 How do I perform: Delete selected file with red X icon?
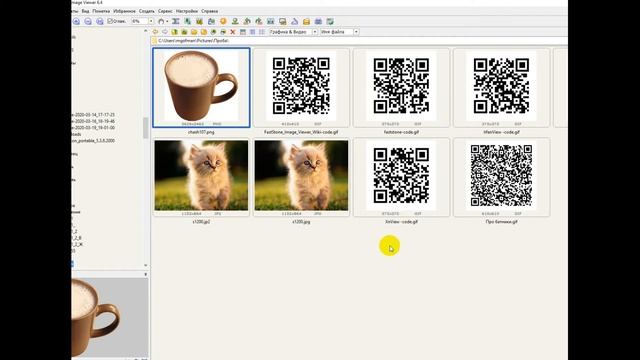point(233,32)
